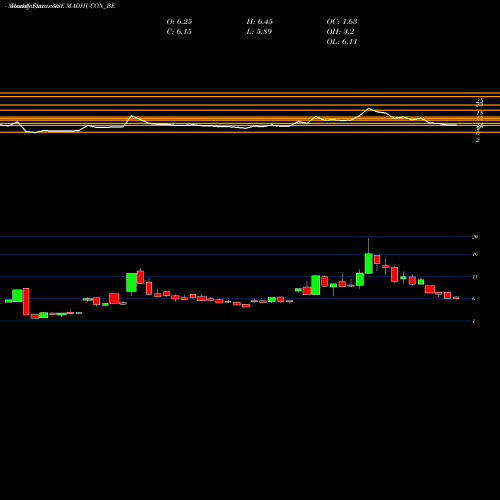Click the long red candle at chart start
The height and width of the screenshot is (500, 500).
click(26, 301)
